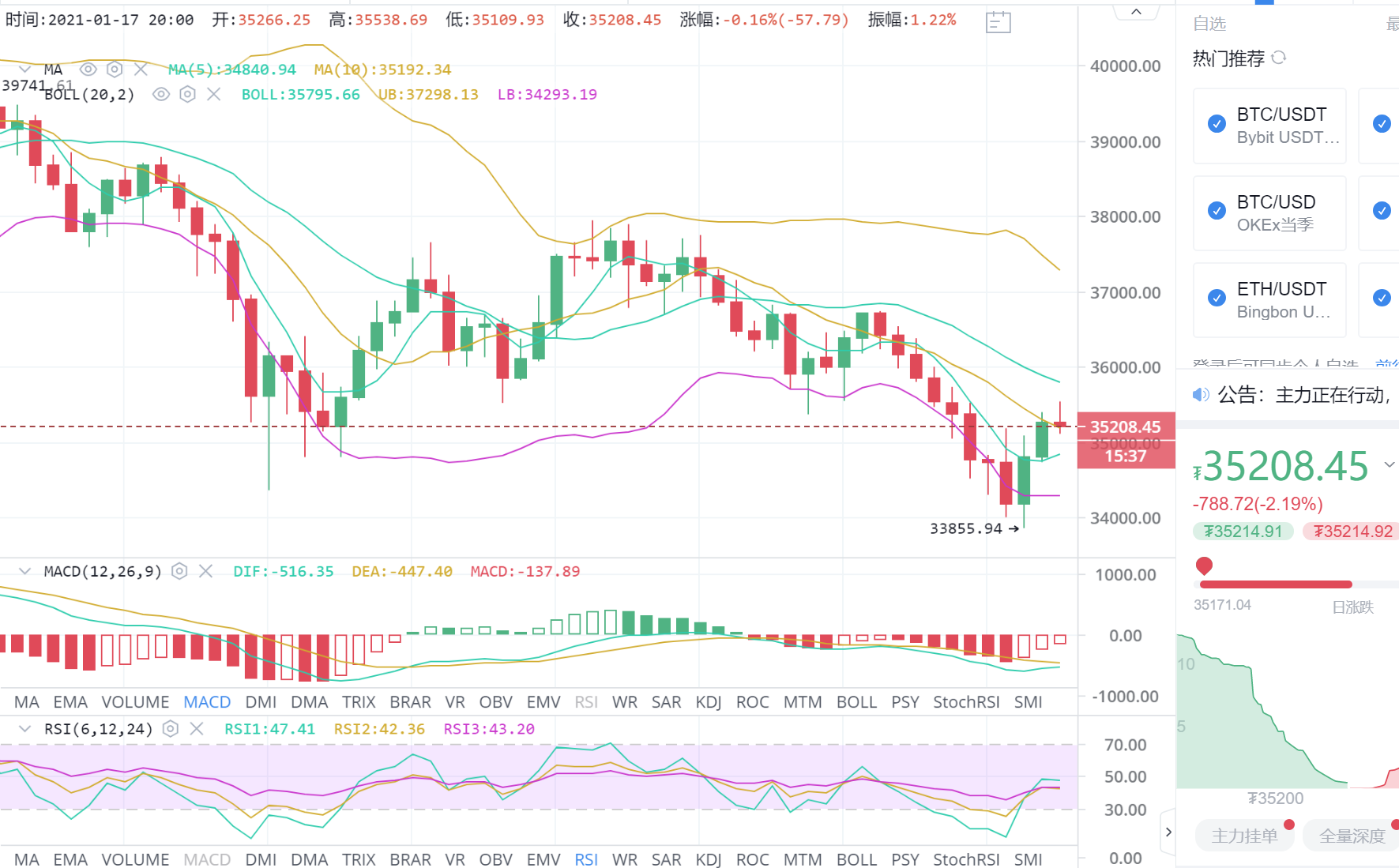
Task: Click the RSI1:47.41 value
Action: coord(270,729)
